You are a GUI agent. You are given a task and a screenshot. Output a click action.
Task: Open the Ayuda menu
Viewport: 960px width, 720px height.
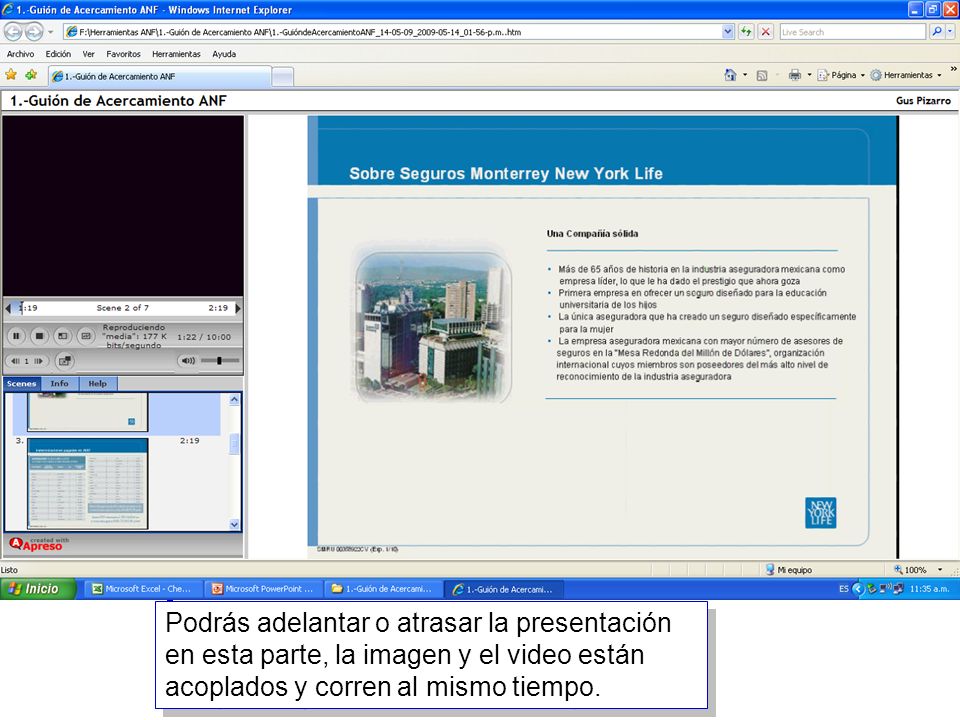coord(224,54)
